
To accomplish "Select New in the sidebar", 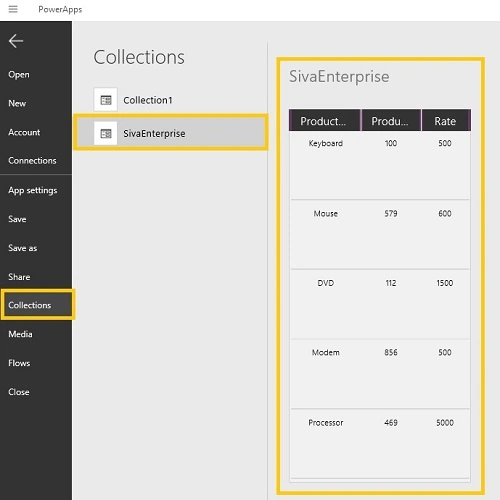I will point(17,103).
